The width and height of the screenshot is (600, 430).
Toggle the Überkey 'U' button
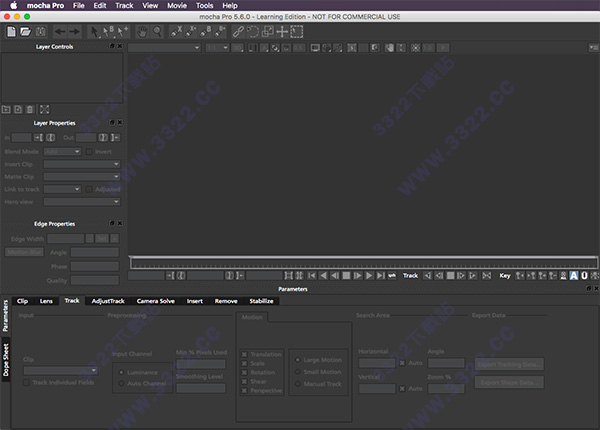(584, 275)
